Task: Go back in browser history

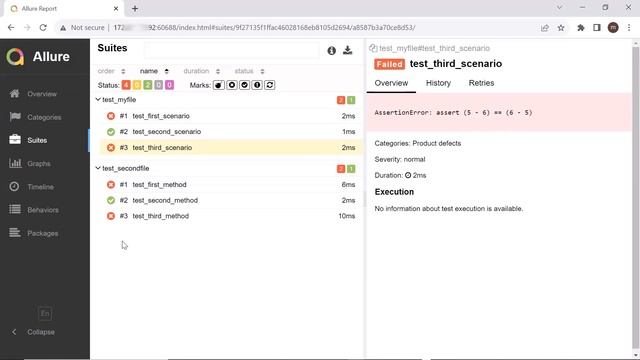Action: coord(11,28)
